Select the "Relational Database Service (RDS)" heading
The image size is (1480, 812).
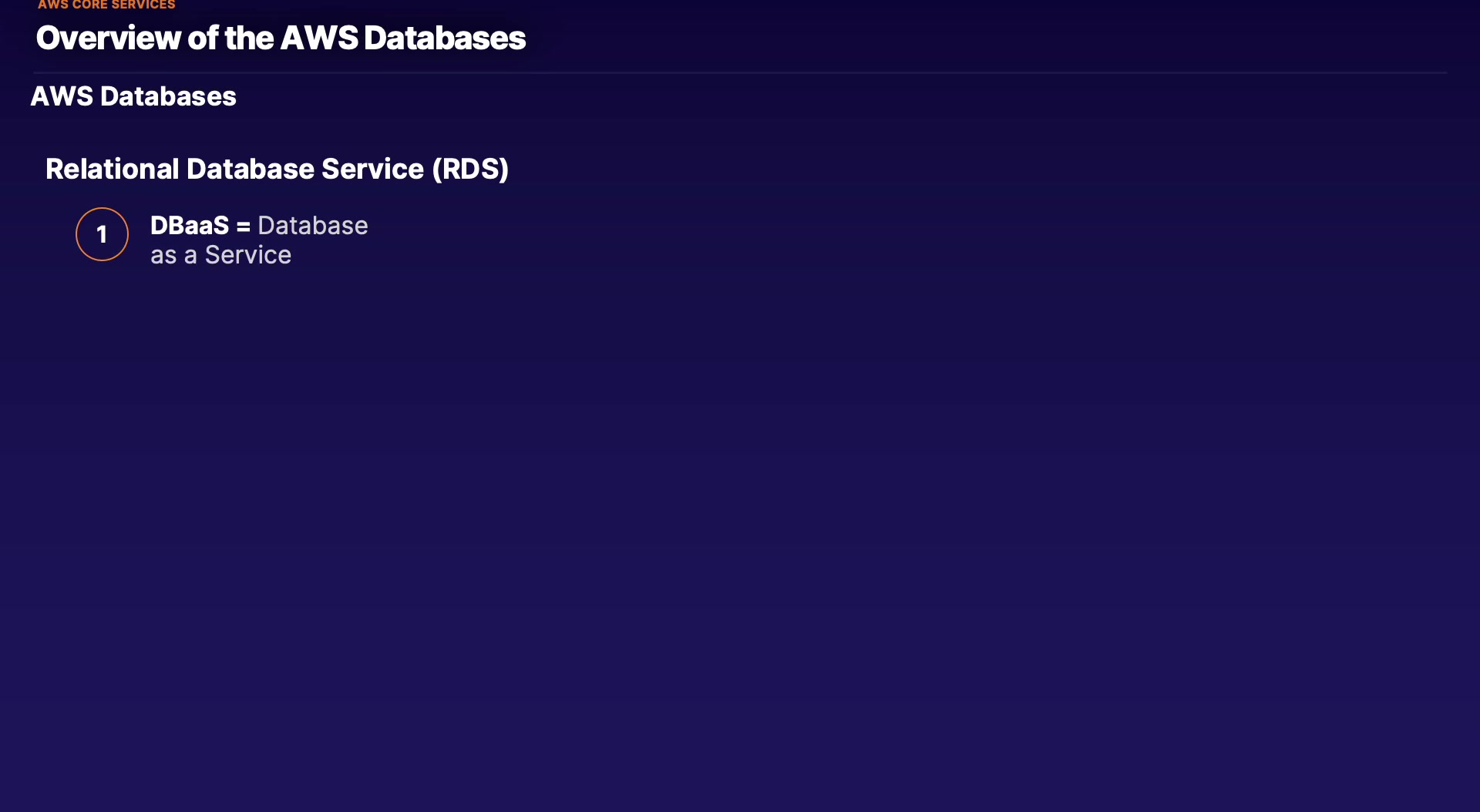click(277, 169)
